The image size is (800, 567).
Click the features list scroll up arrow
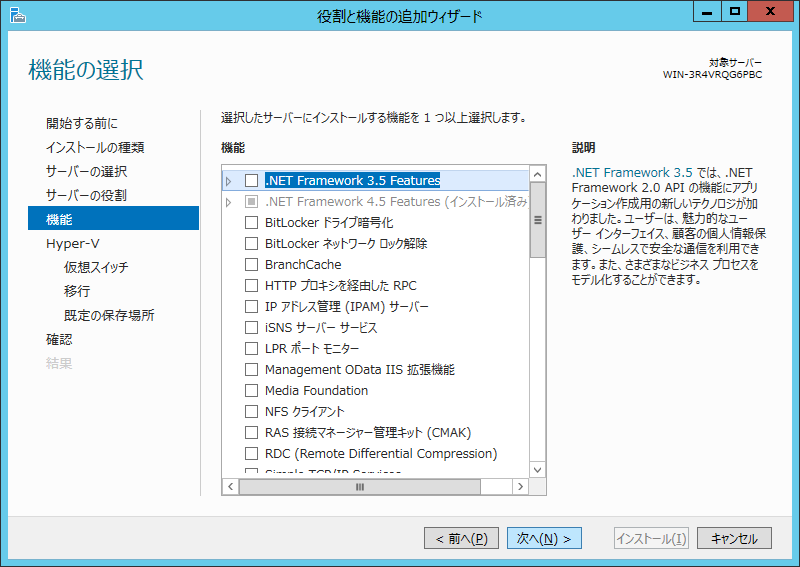coord(537,175)
